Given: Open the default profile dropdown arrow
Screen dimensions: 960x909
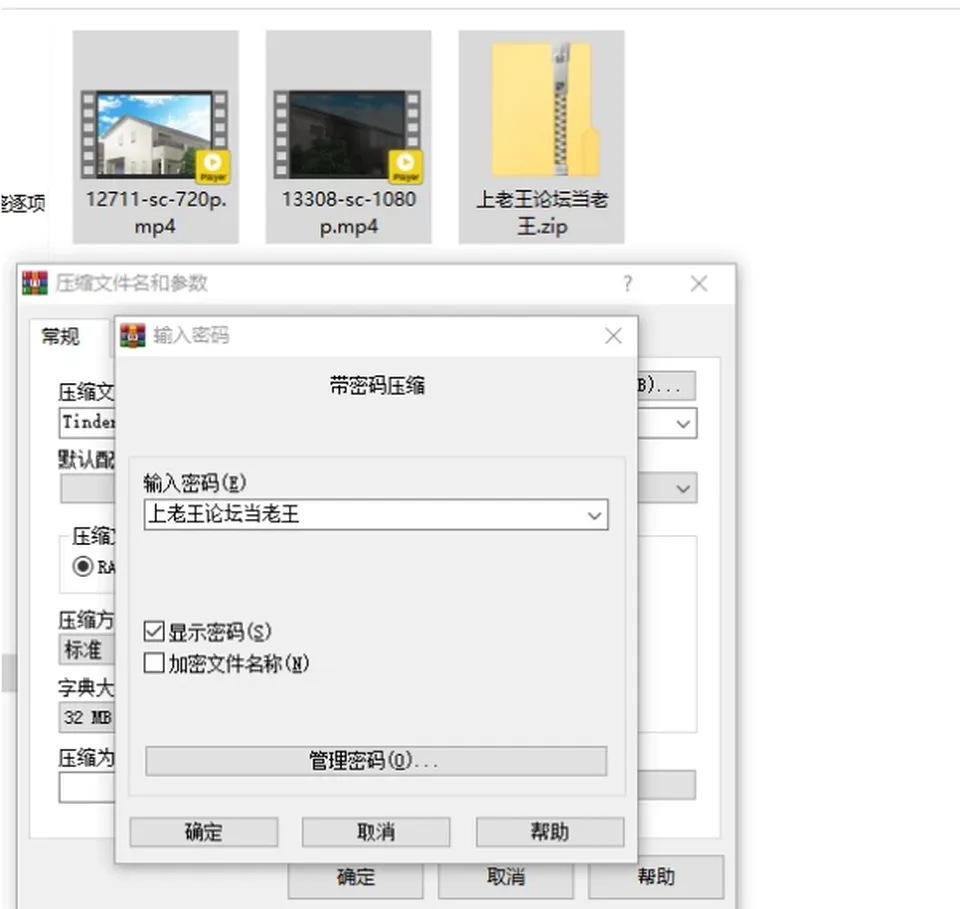Looking at the screenshot, I should click(x=683, y=488).
